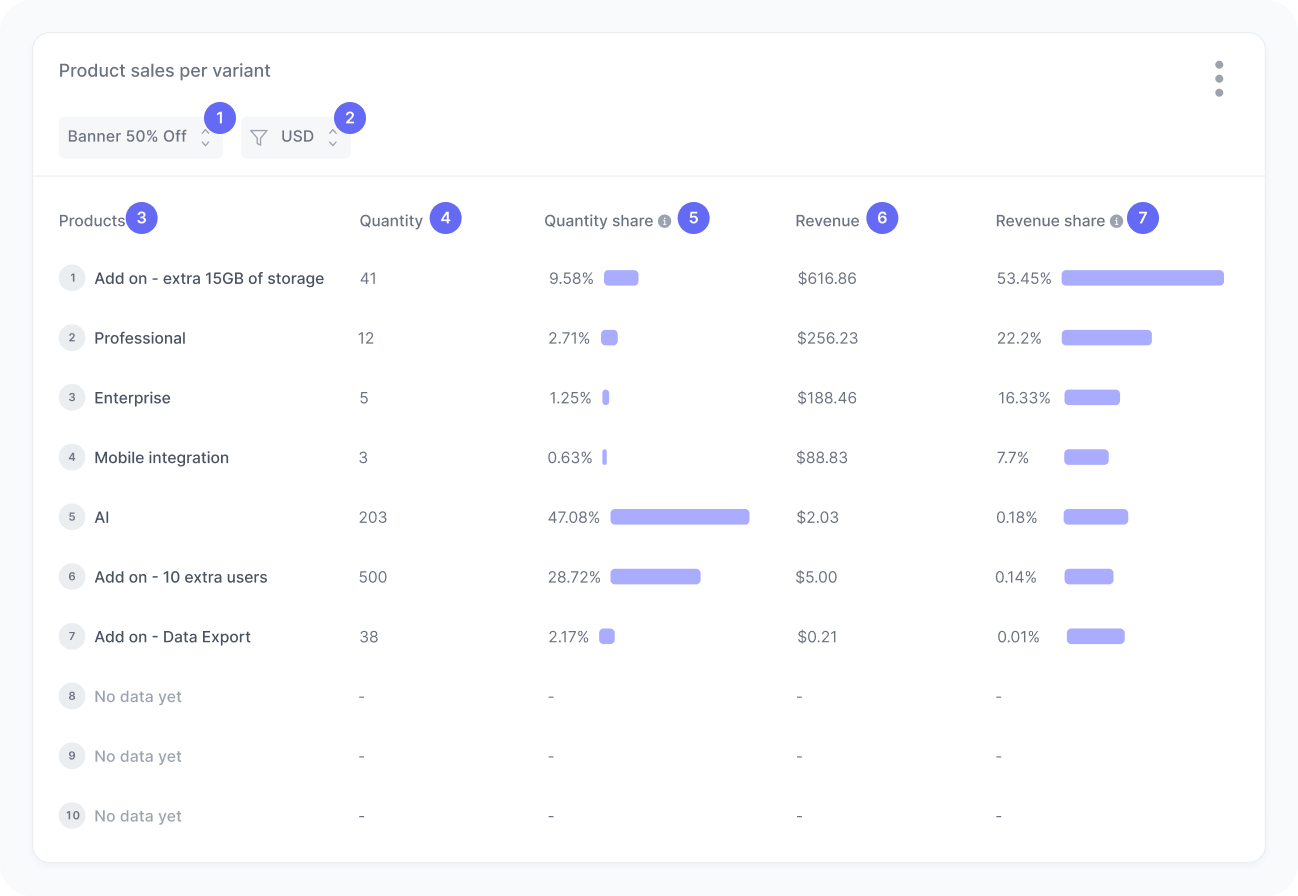Open the three-dot options menu
The image size is (1298, 896).
click(1219, 77)
